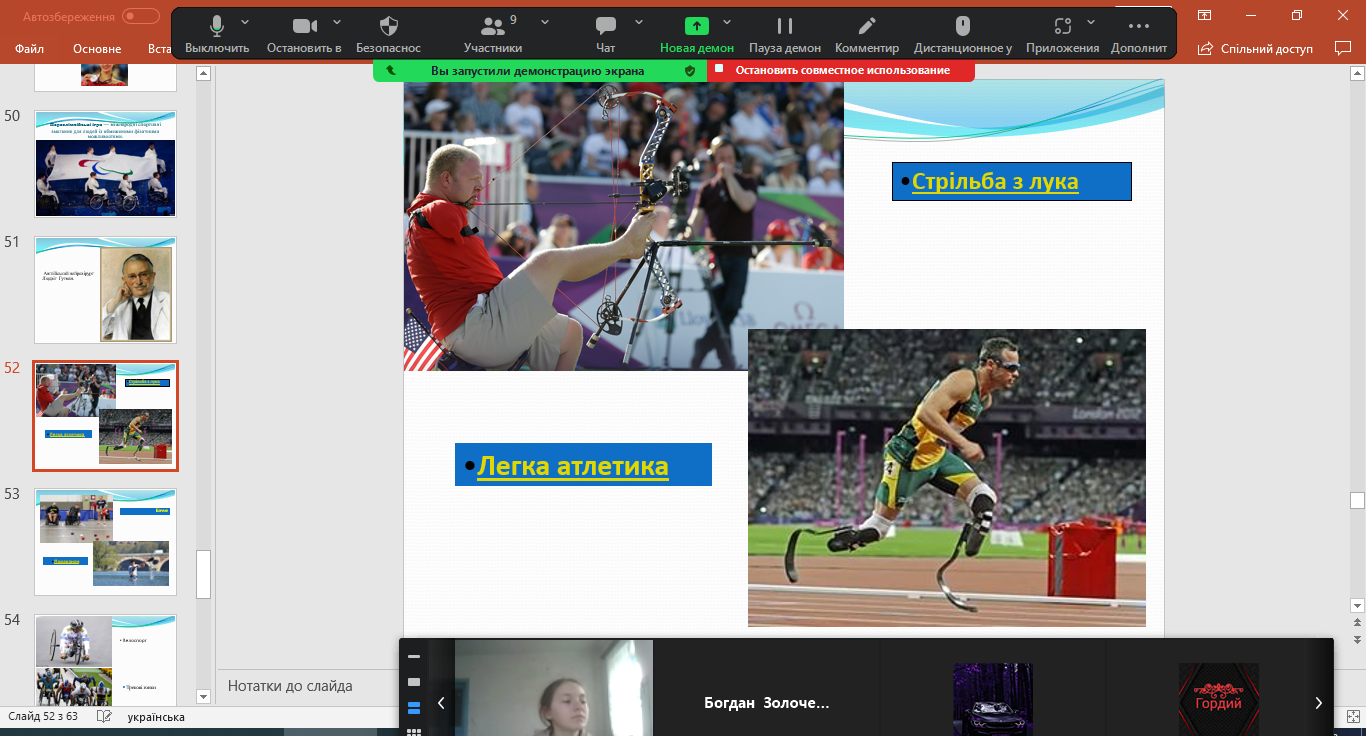Expand arrow next to Приложения
The height and width of the screenshot is (736, 1366).
click(1091, 21)
